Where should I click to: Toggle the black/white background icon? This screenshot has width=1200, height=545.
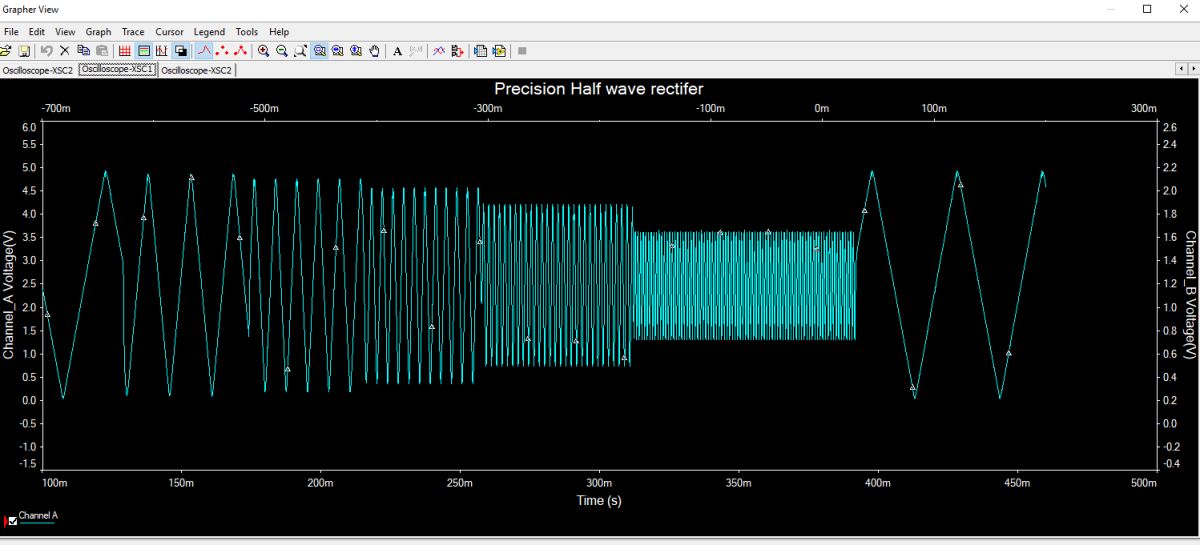181,50
